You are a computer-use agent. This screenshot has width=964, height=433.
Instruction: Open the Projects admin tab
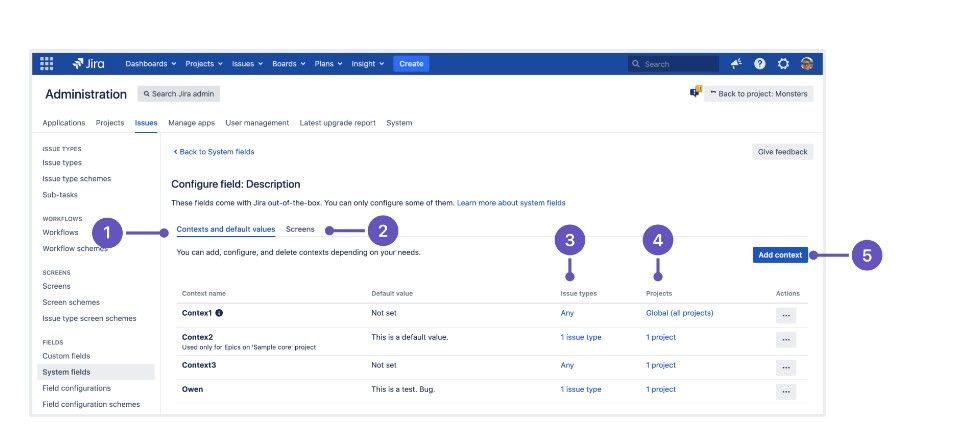point(110,123)
